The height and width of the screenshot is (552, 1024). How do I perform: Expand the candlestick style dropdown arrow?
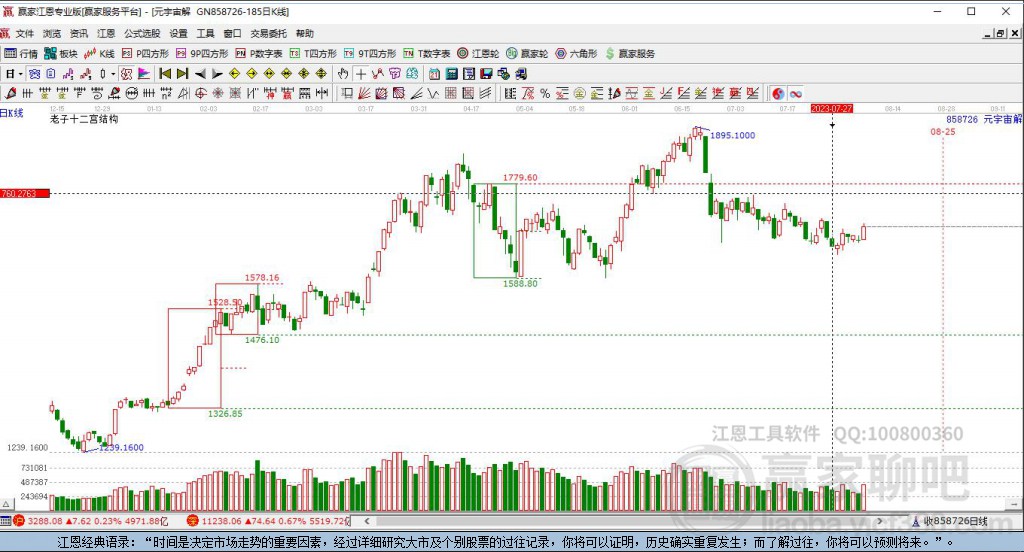[112, 74]
